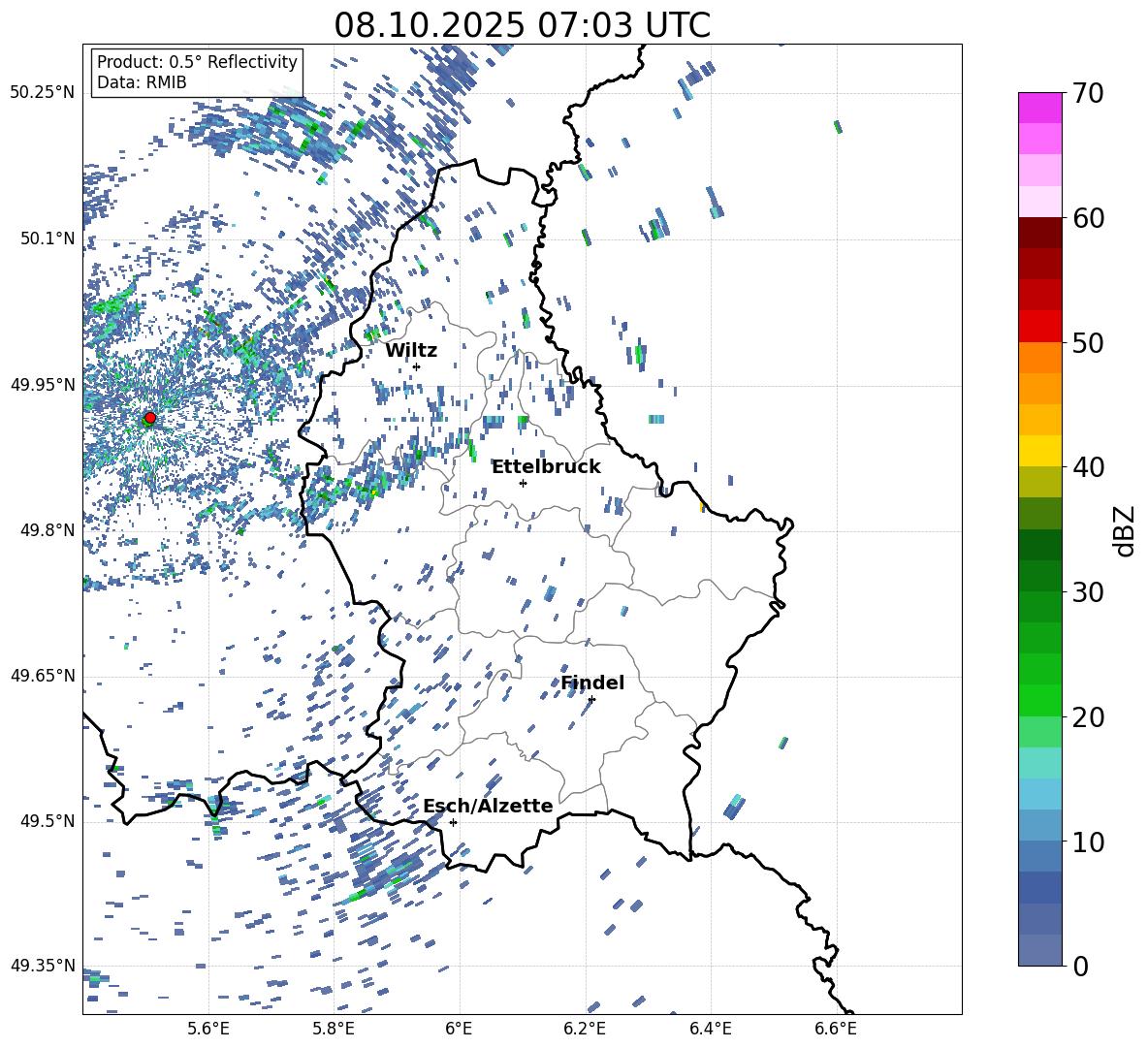
Task: Click the magenta top of the colorbar
Action: 1040,108
